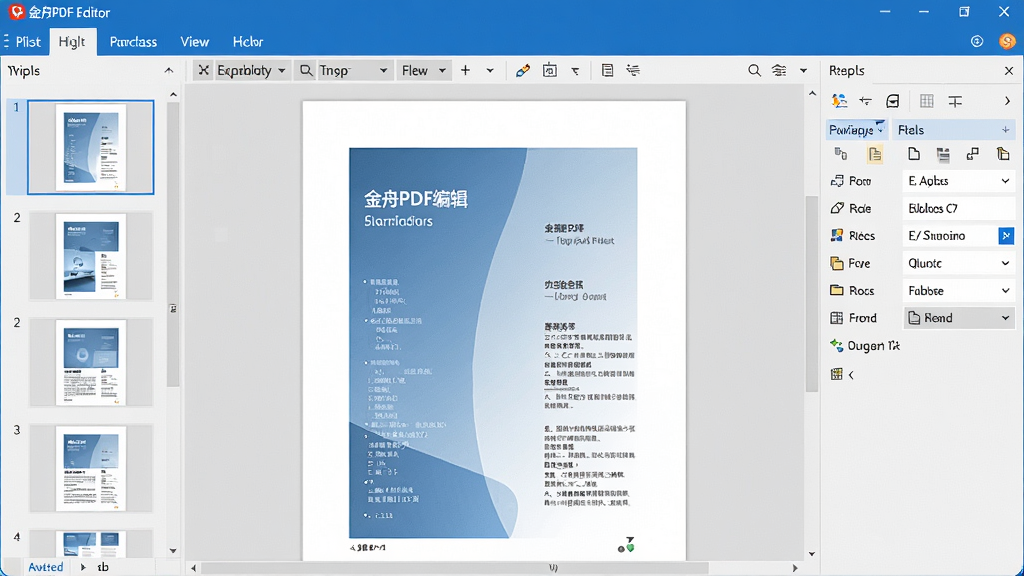Collapse the Tvipls thumbnail panel

tap(169, 71)
